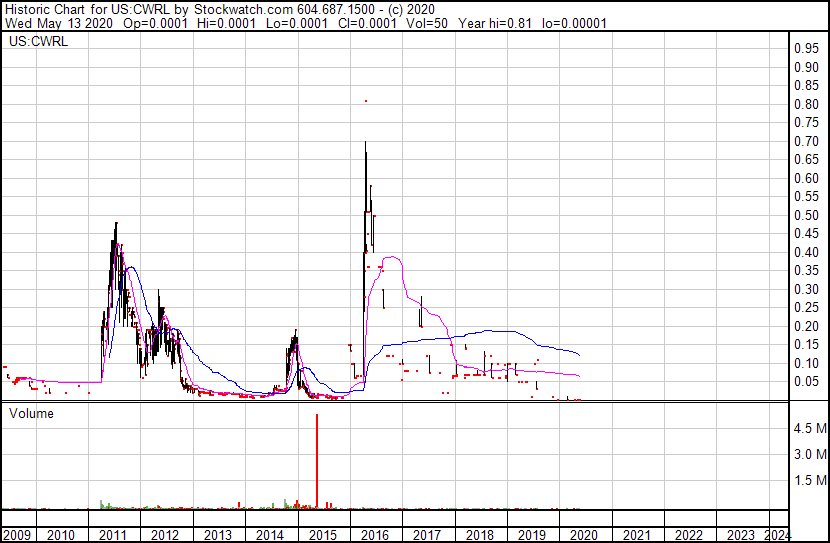Click the 2013 year label on the axis
The height and width of the screenshot is (543, 830).
pos(218,535)
